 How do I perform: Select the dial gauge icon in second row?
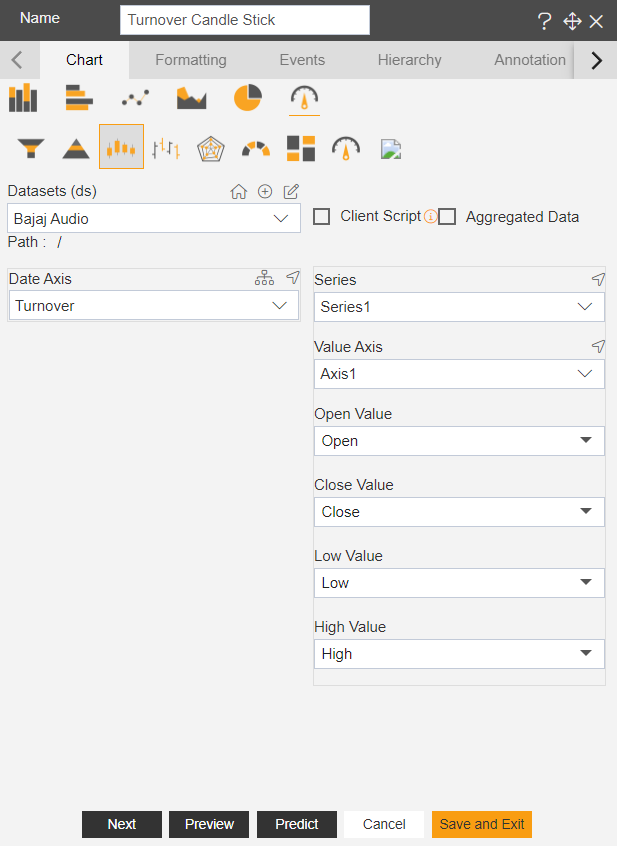click(346, 148)
